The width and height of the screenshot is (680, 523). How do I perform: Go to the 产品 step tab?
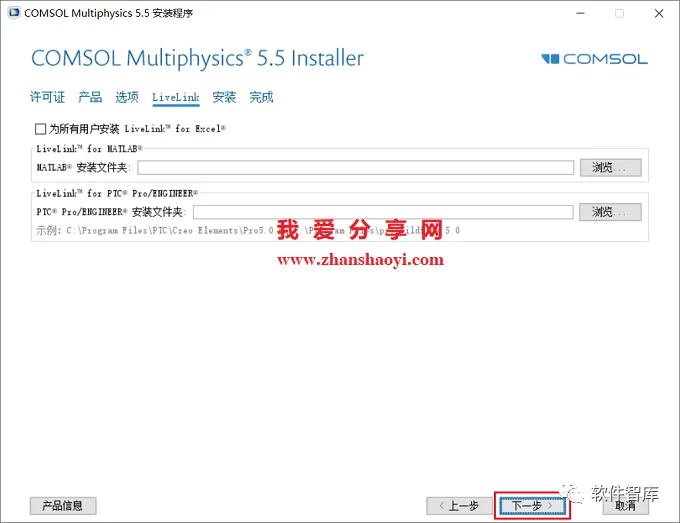pos(90,97)
